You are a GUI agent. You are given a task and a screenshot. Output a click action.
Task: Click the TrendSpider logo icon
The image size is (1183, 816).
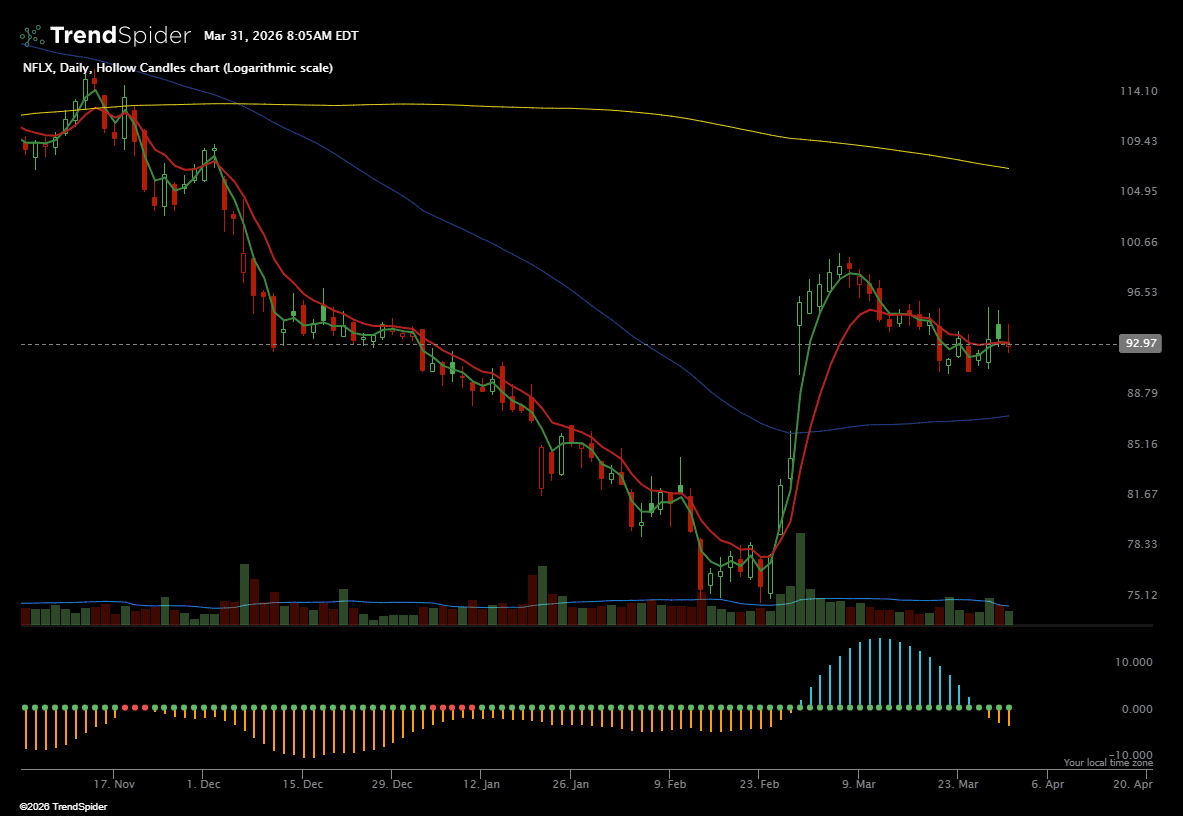(32, 36)
